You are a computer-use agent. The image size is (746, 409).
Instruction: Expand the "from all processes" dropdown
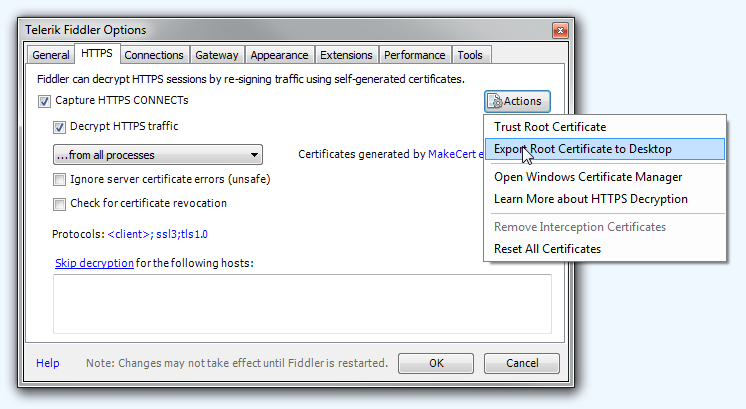click(157, 155)
